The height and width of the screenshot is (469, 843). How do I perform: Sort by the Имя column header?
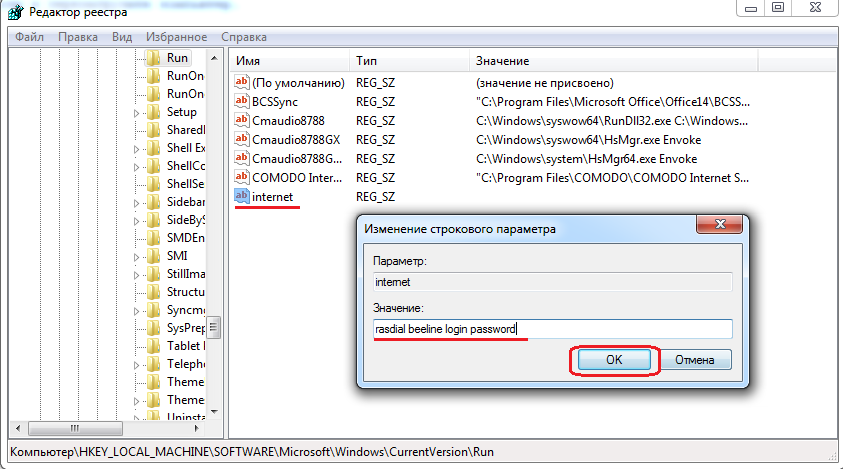[x=290, y=61]
